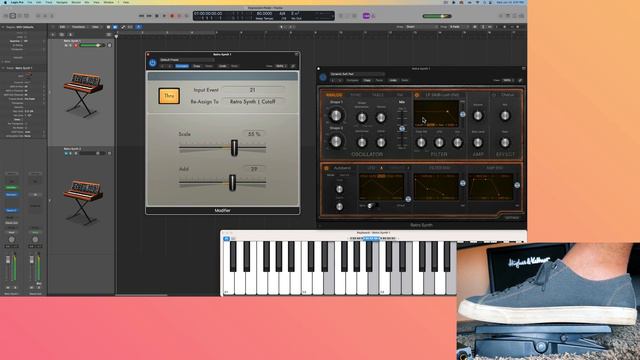
Task: Adjust first track's green volume slider
Action: click(92, 45)
